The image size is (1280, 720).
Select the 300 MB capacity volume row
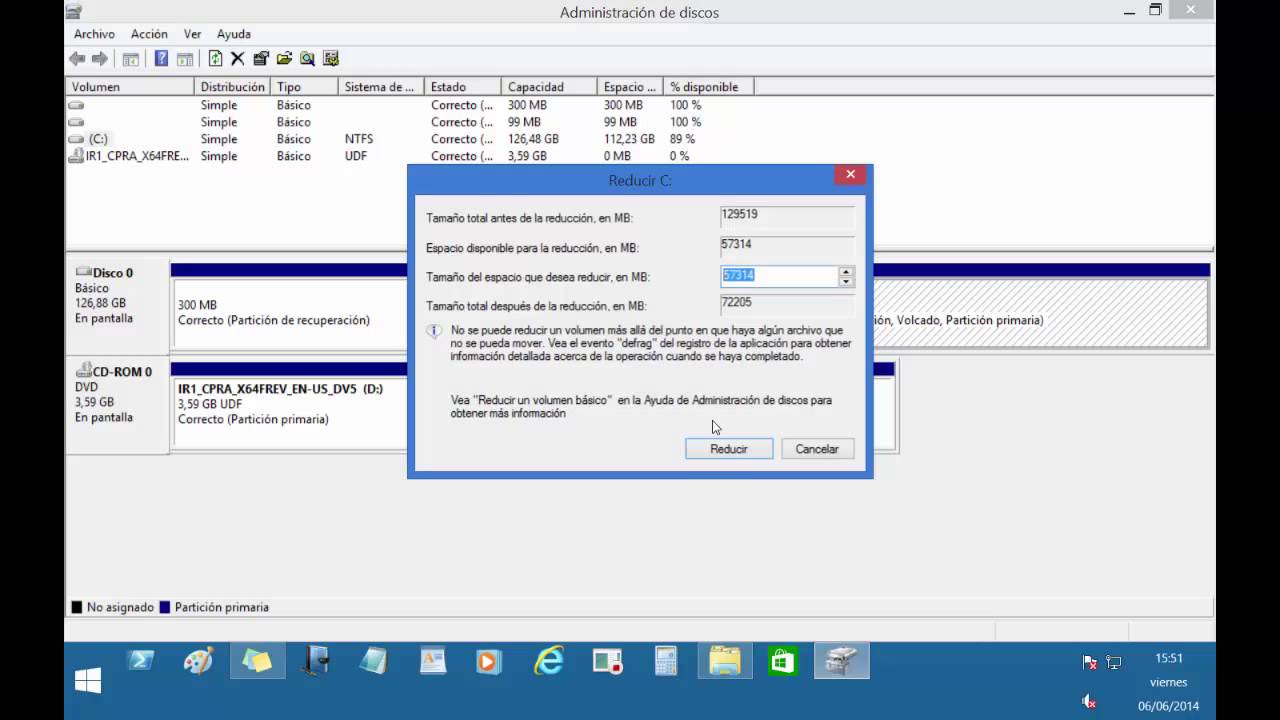[410, 105]
